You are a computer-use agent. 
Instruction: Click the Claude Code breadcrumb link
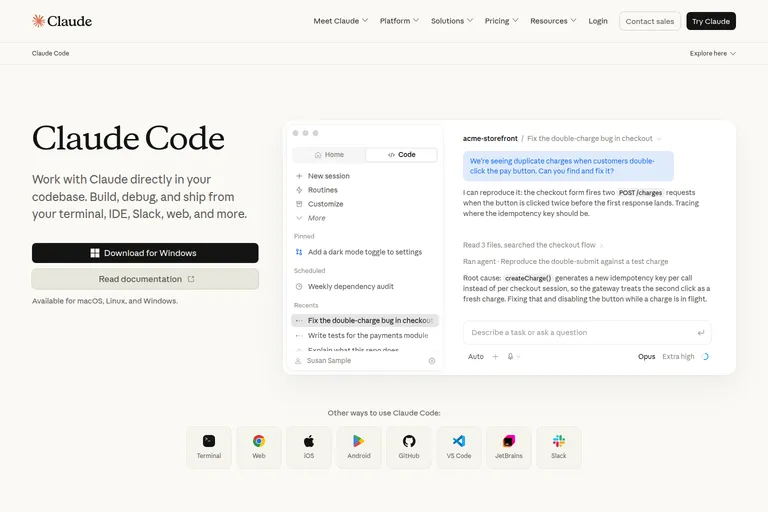(50, 53)
